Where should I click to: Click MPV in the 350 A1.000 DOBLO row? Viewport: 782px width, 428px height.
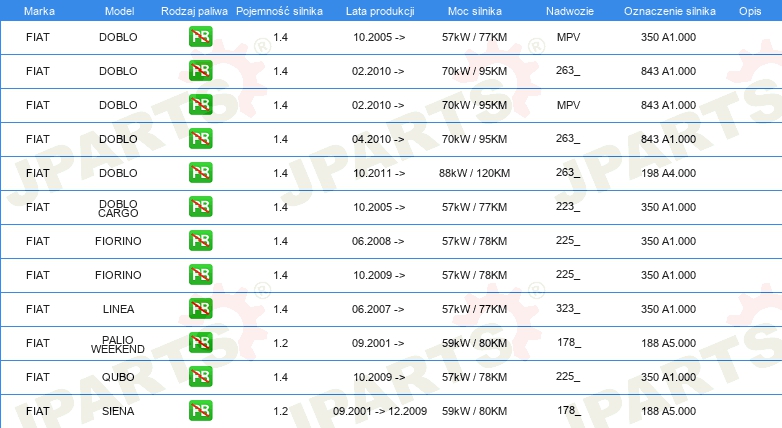click(569, 37)
